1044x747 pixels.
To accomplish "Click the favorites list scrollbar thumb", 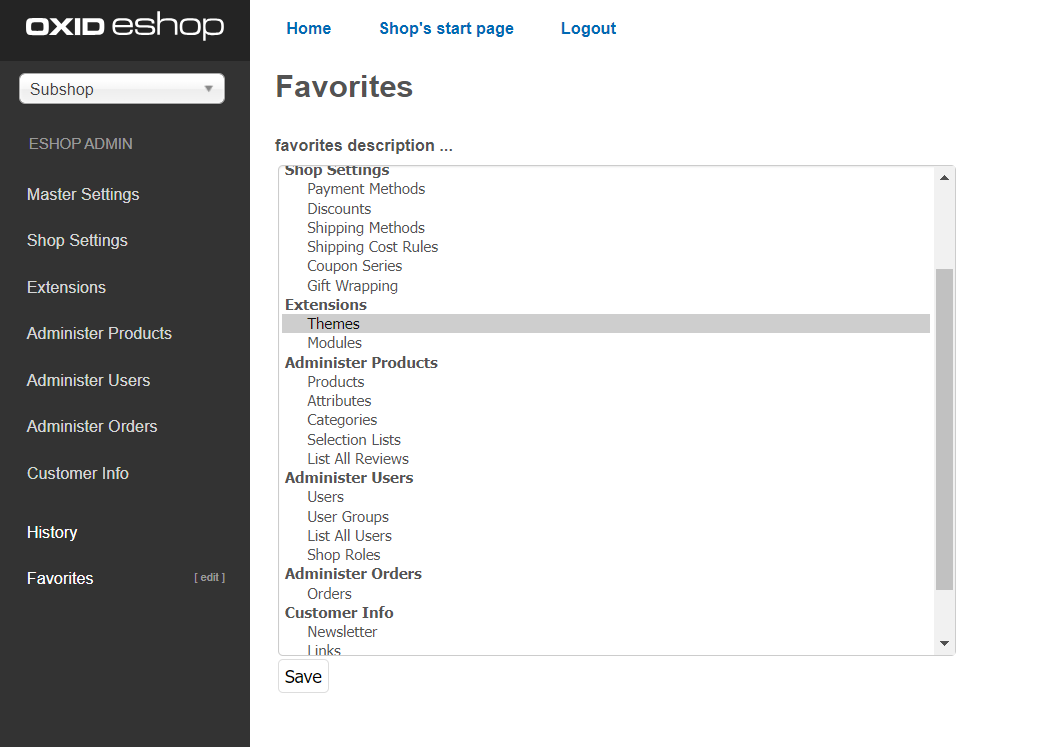I will coord(943,430).
